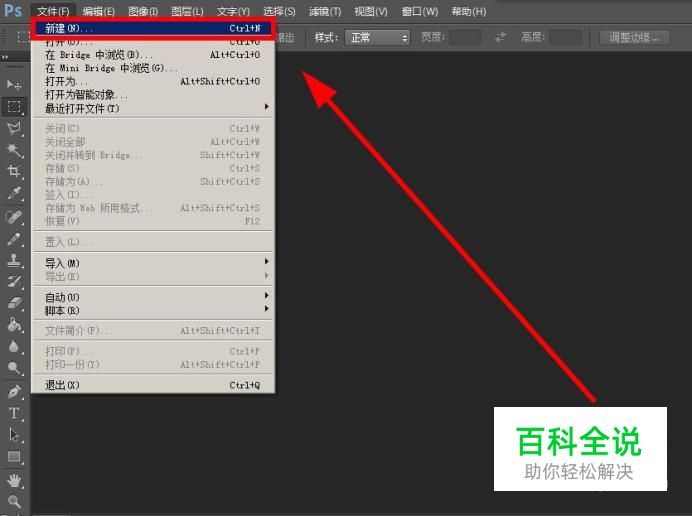Open the 编辑(E) menu
Image resolution: width=692 pixels, height=516 pixels.
(98, 11)
